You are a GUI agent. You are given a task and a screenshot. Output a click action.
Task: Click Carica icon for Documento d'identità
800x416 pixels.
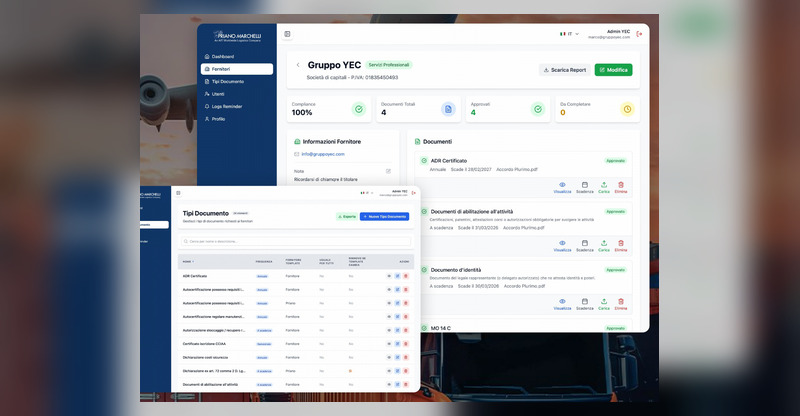[604, 304]
